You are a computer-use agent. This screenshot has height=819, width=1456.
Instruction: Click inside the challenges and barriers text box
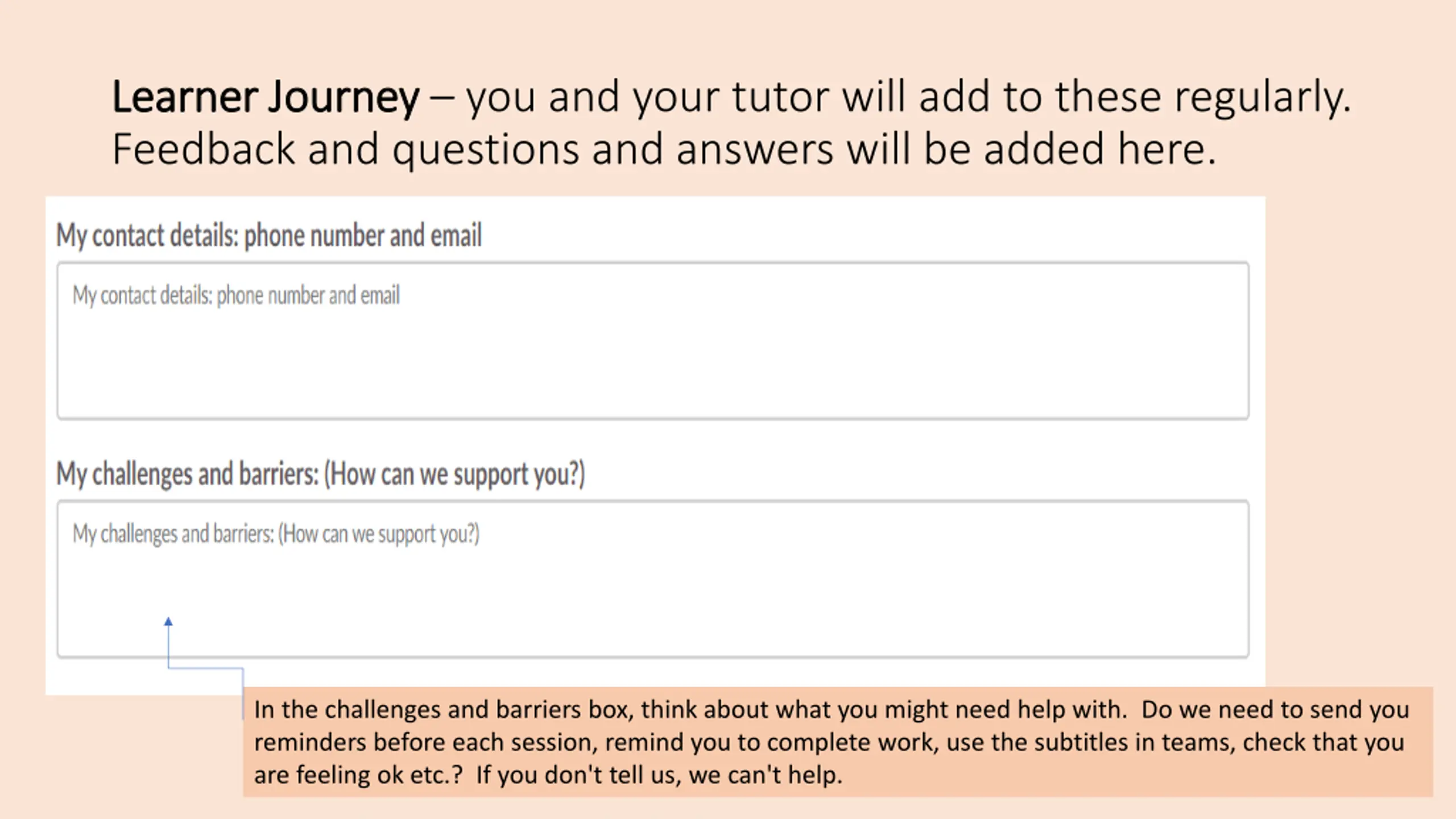[x=653, y=579]
